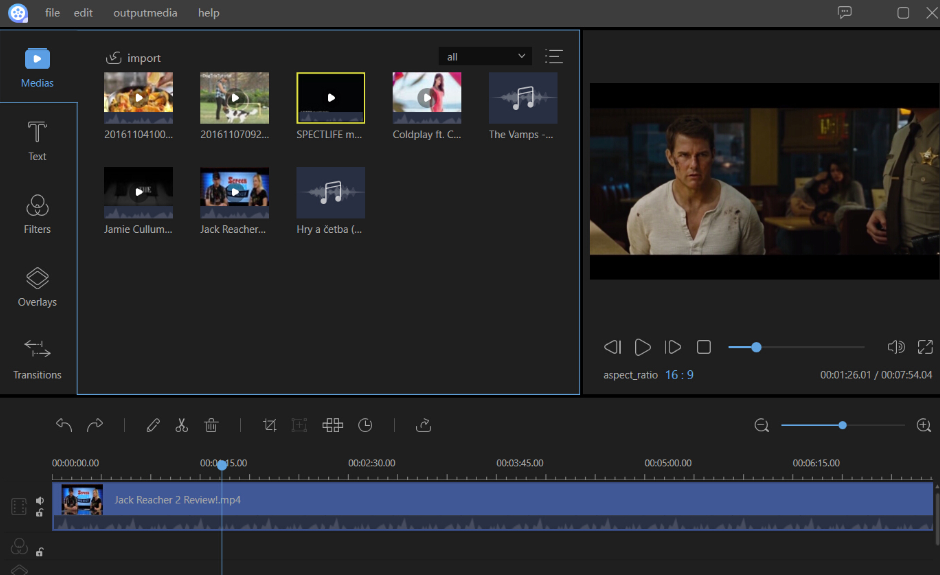Screen dimensions: 940x575
Task: Click the pencil edit icon
Action: [x=153, y=425]
